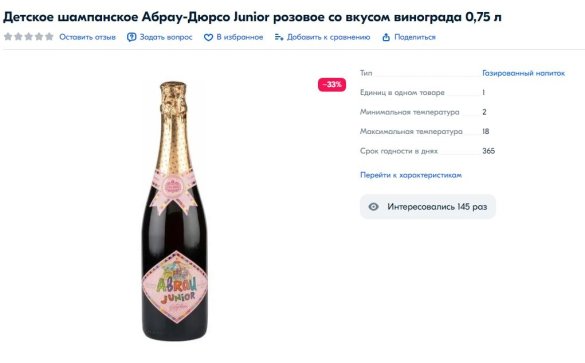Click the first rating star

8,37
